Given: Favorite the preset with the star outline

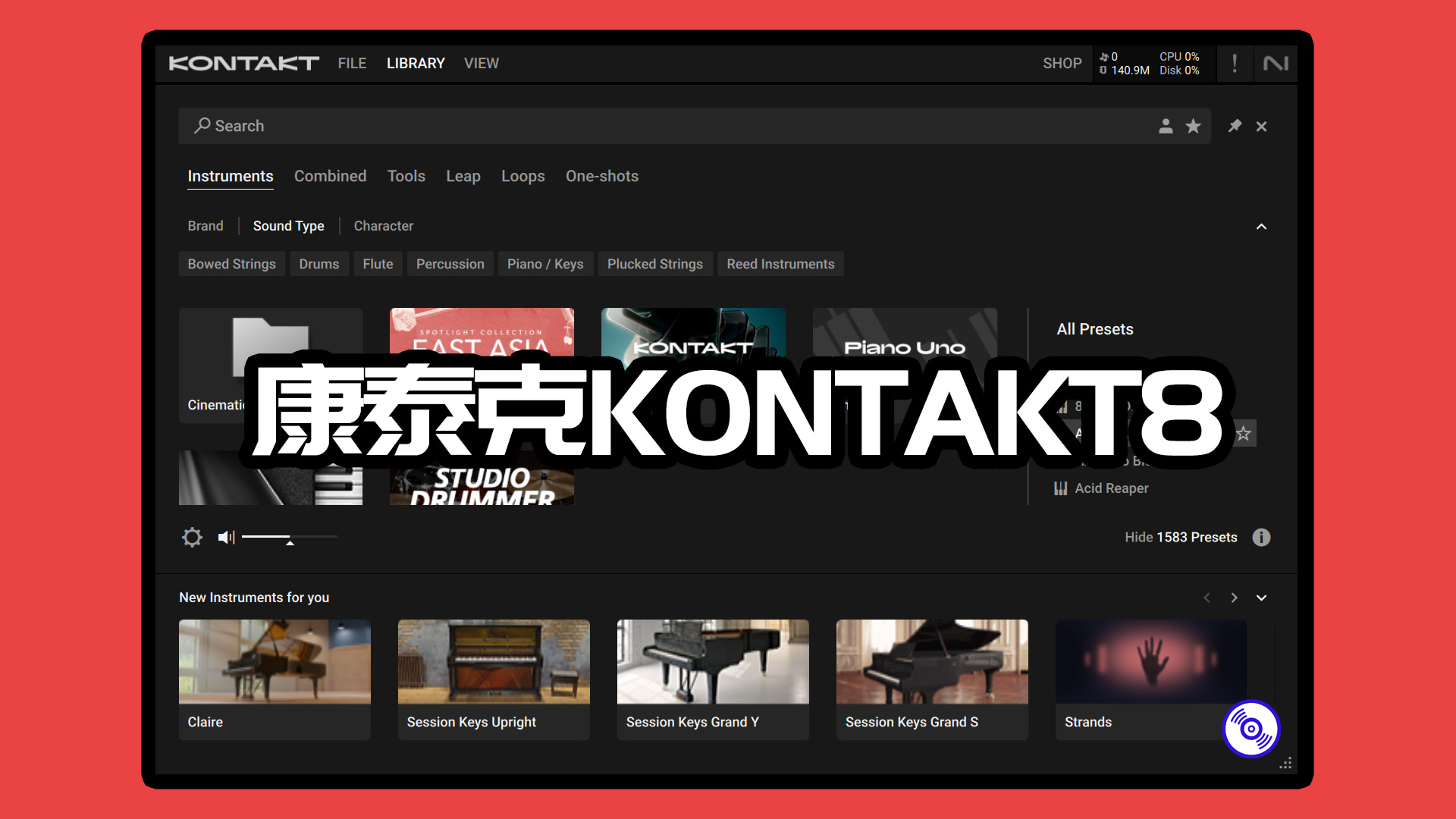Looking at the screenshot, I should click(x=1244, y=434).
